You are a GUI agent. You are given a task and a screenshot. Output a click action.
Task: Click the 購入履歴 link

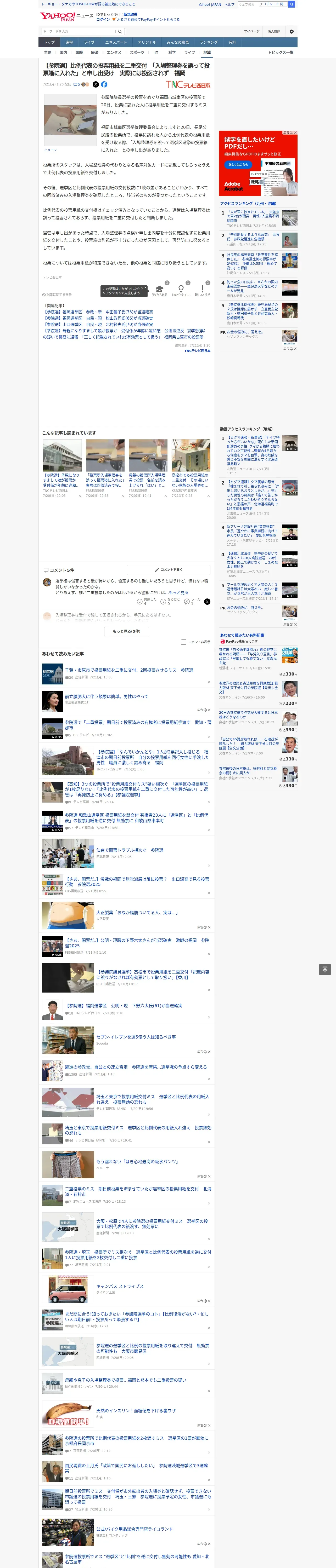tap(275, 31)
